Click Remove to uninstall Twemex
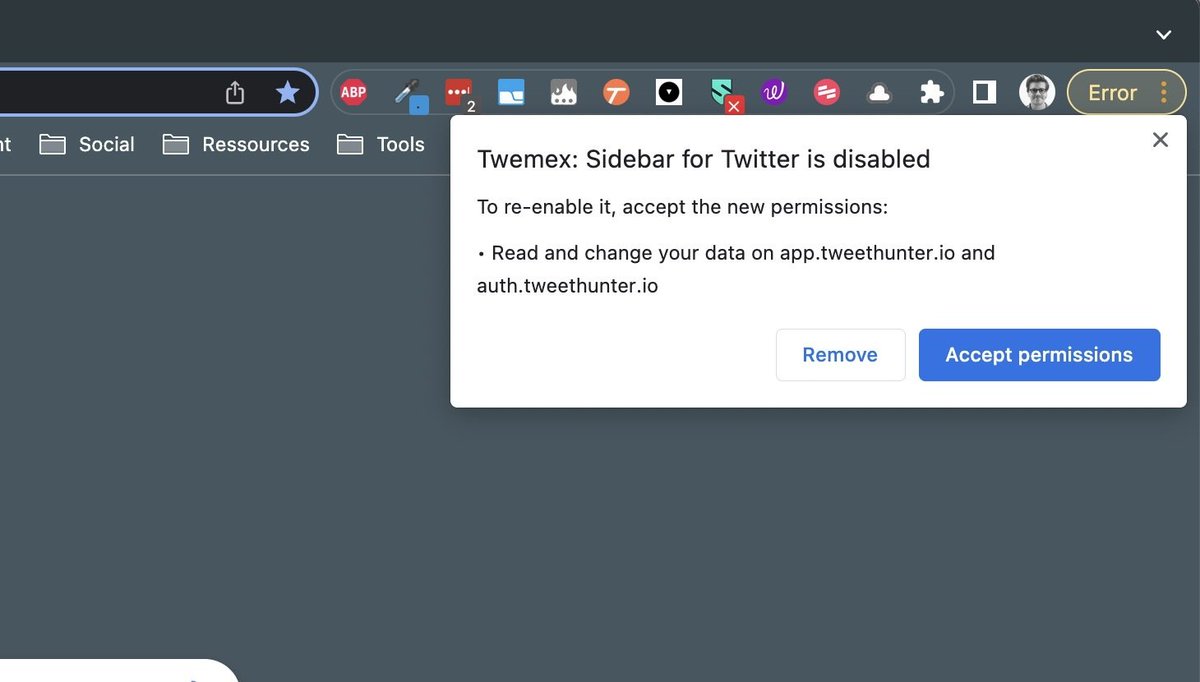This screenshot has width=1200, height=682. [x=840, y=355]
